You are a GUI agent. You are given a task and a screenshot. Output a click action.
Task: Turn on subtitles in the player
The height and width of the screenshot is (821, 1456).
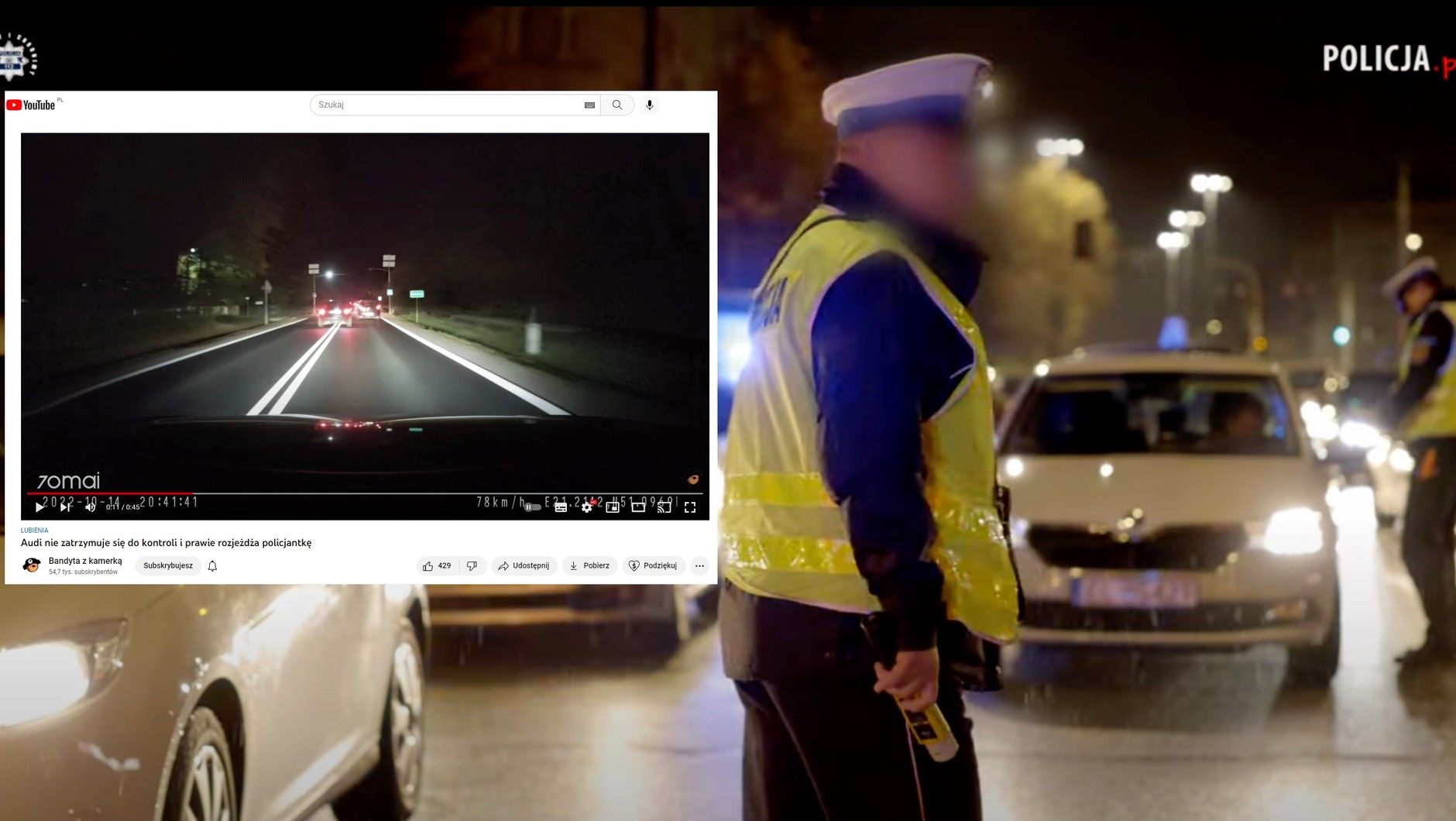(561, 507)
